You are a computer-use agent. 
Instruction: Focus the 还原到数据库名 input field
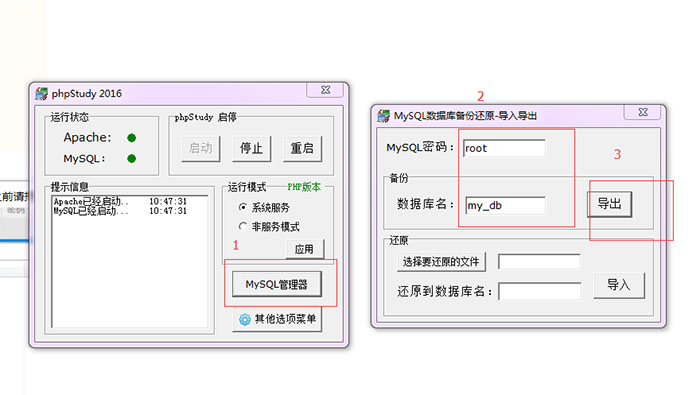(540, 292)
